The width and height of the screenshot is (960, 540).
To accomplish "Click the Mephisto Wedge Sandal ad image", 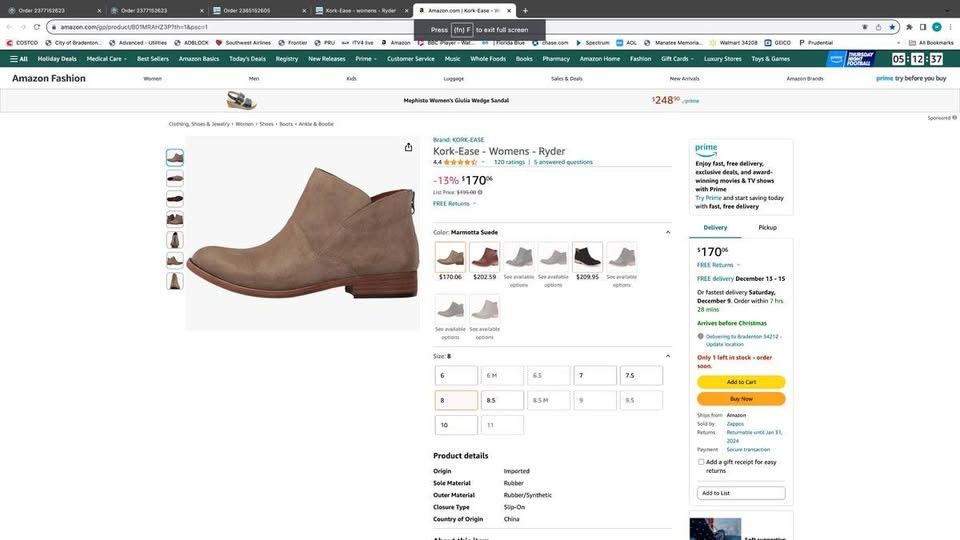I will click(x=241, y=100).
